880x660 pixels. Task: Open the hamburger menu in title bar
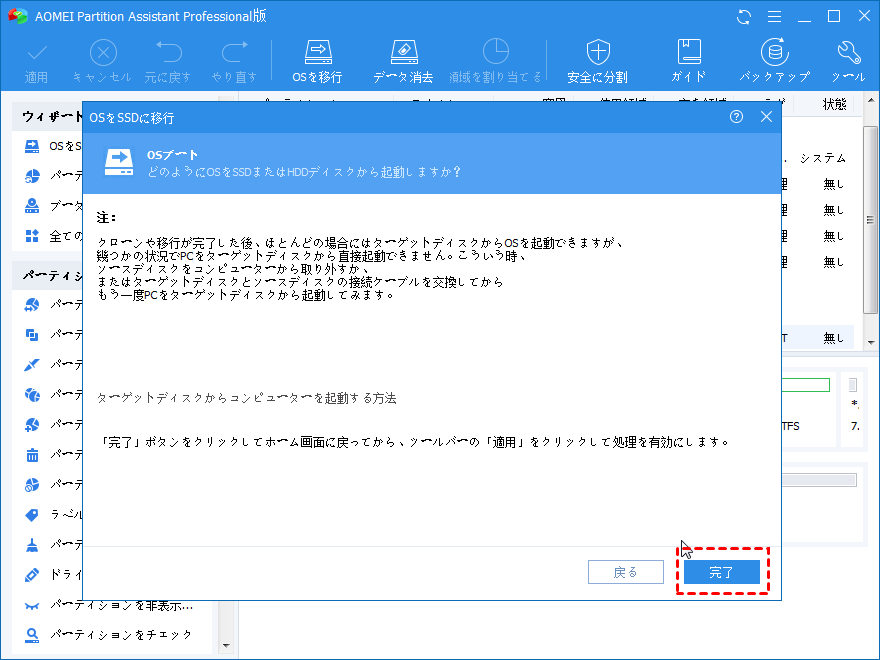(774, 17)
